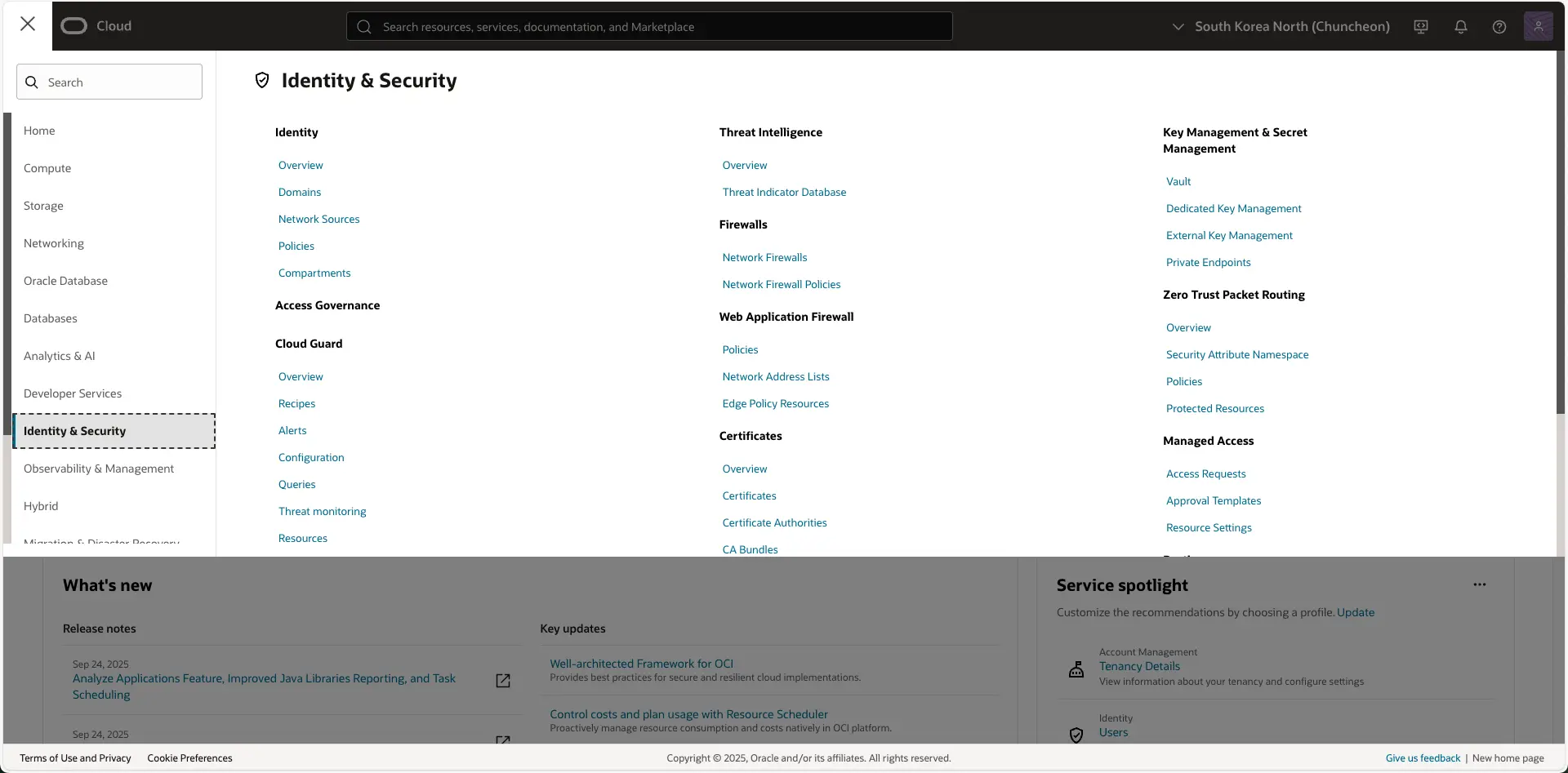Viewport: 1568px width, 773px height.
Task: Open external link icon for Analyze Applications release note
Action: click(503, 681)
